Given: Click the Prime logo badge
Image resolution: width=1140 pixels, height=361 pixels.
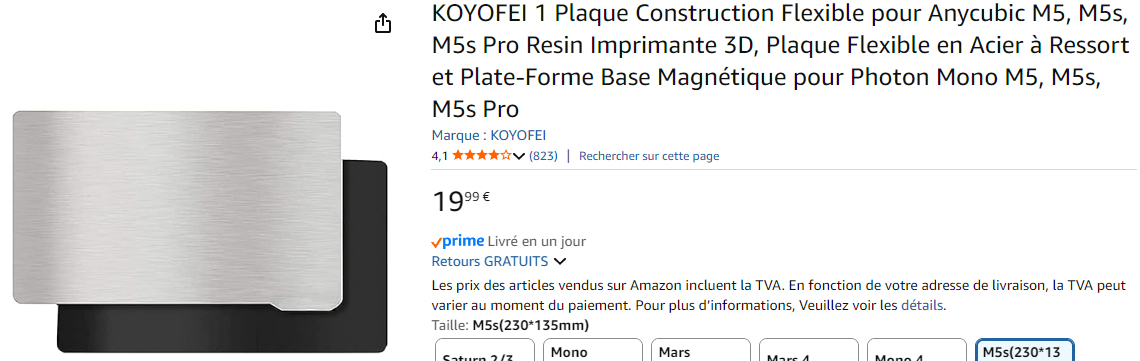Looking at the screenshot, I should point(457,241).
